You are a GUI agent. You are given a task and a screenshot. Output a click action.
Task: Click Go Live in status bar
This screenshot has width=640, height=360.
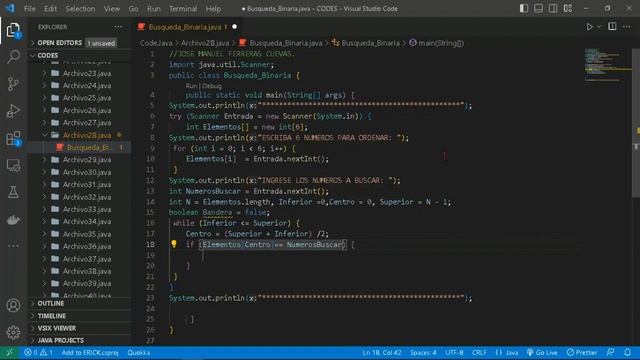[542, 352]
